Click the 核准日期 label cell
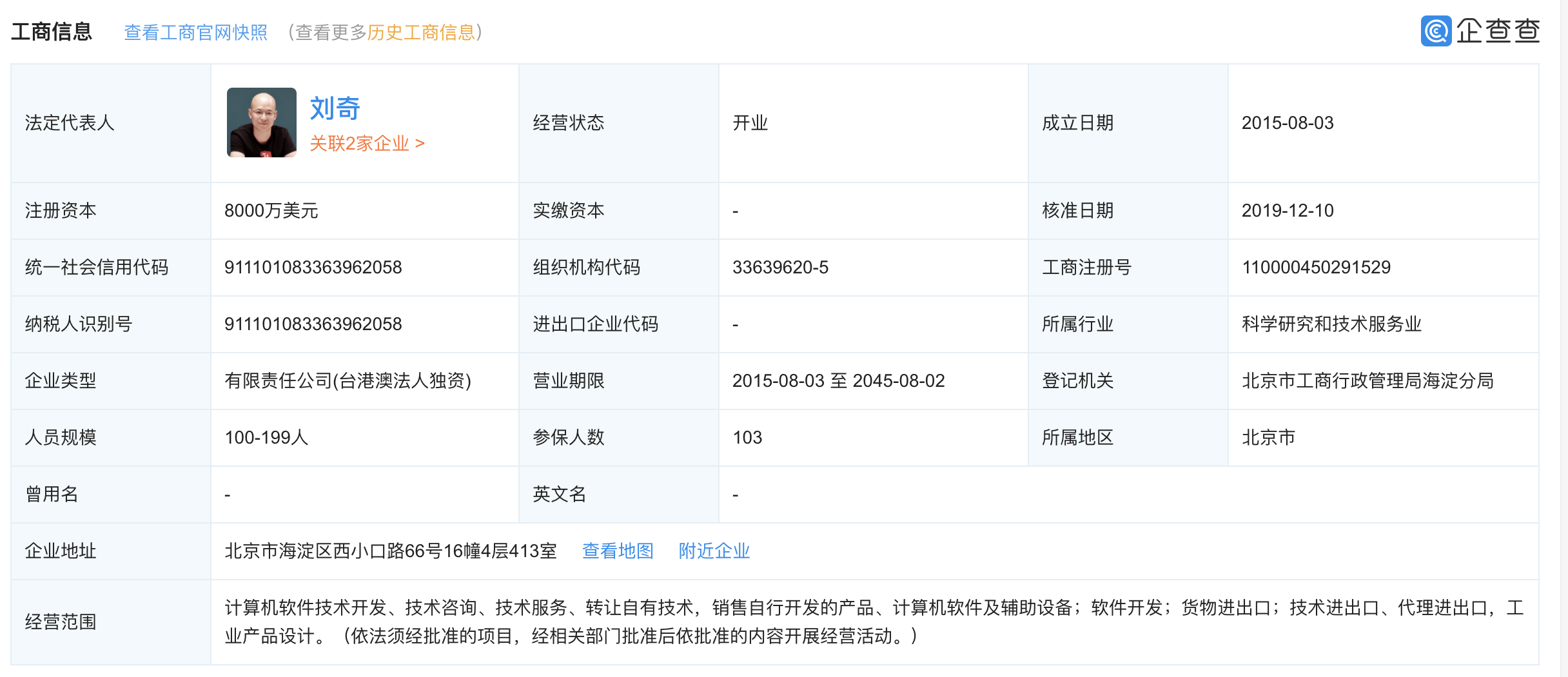This screenshot has width=1568, height=677. 1128,211
